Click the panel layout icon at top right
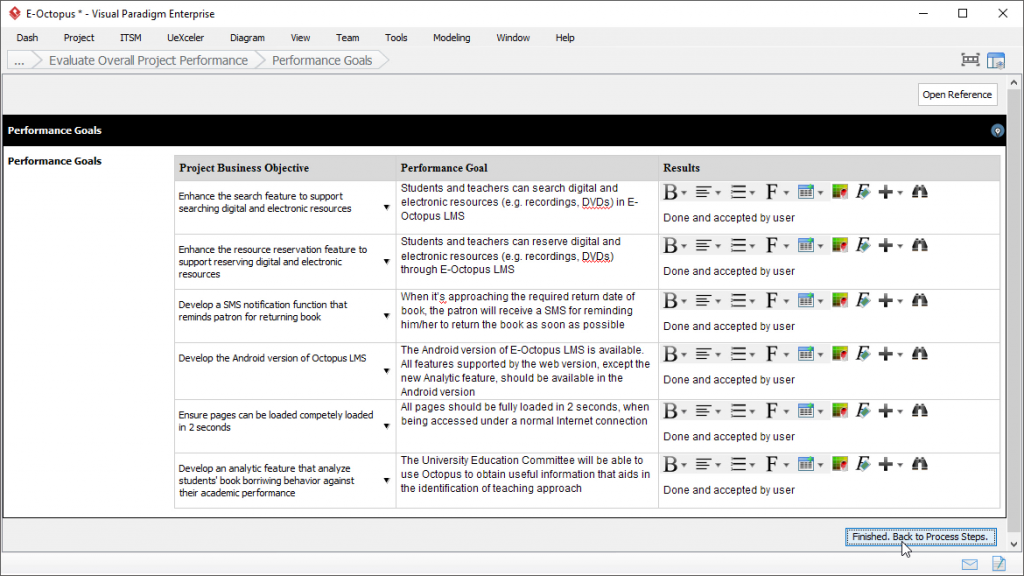The width and height of the screenshot is (1024, 576). [x=995, y=60]
